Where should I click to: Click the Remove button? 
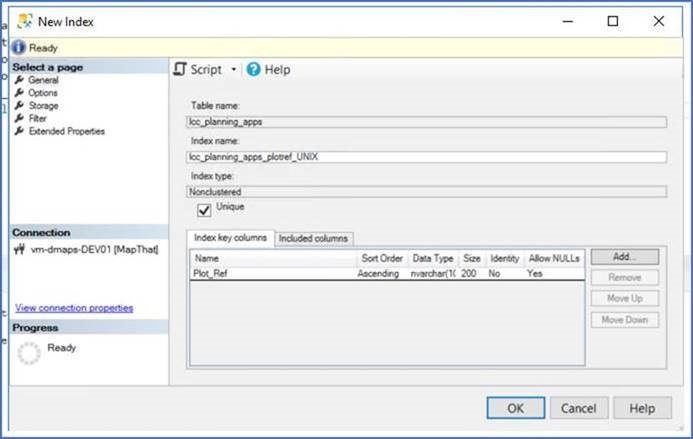(625, 278)
